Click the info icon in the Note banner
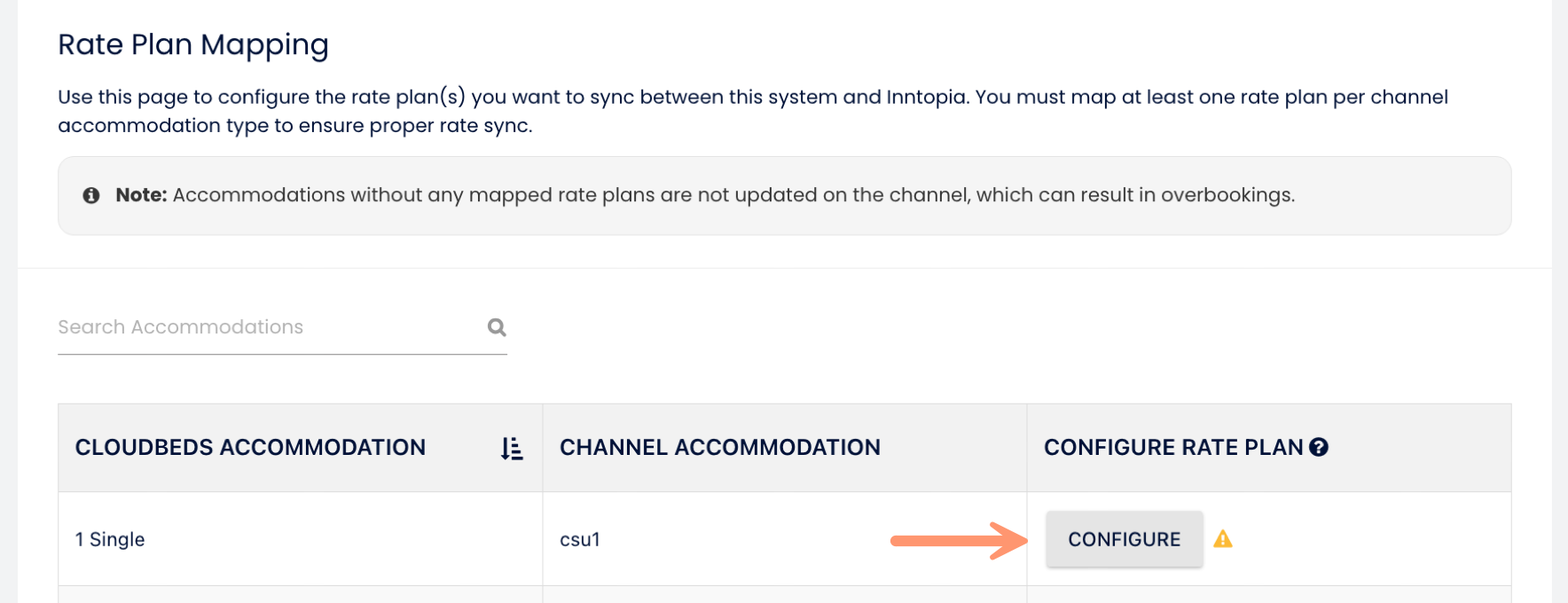This screenshot has width=1568, height=603. pos(91,195)
